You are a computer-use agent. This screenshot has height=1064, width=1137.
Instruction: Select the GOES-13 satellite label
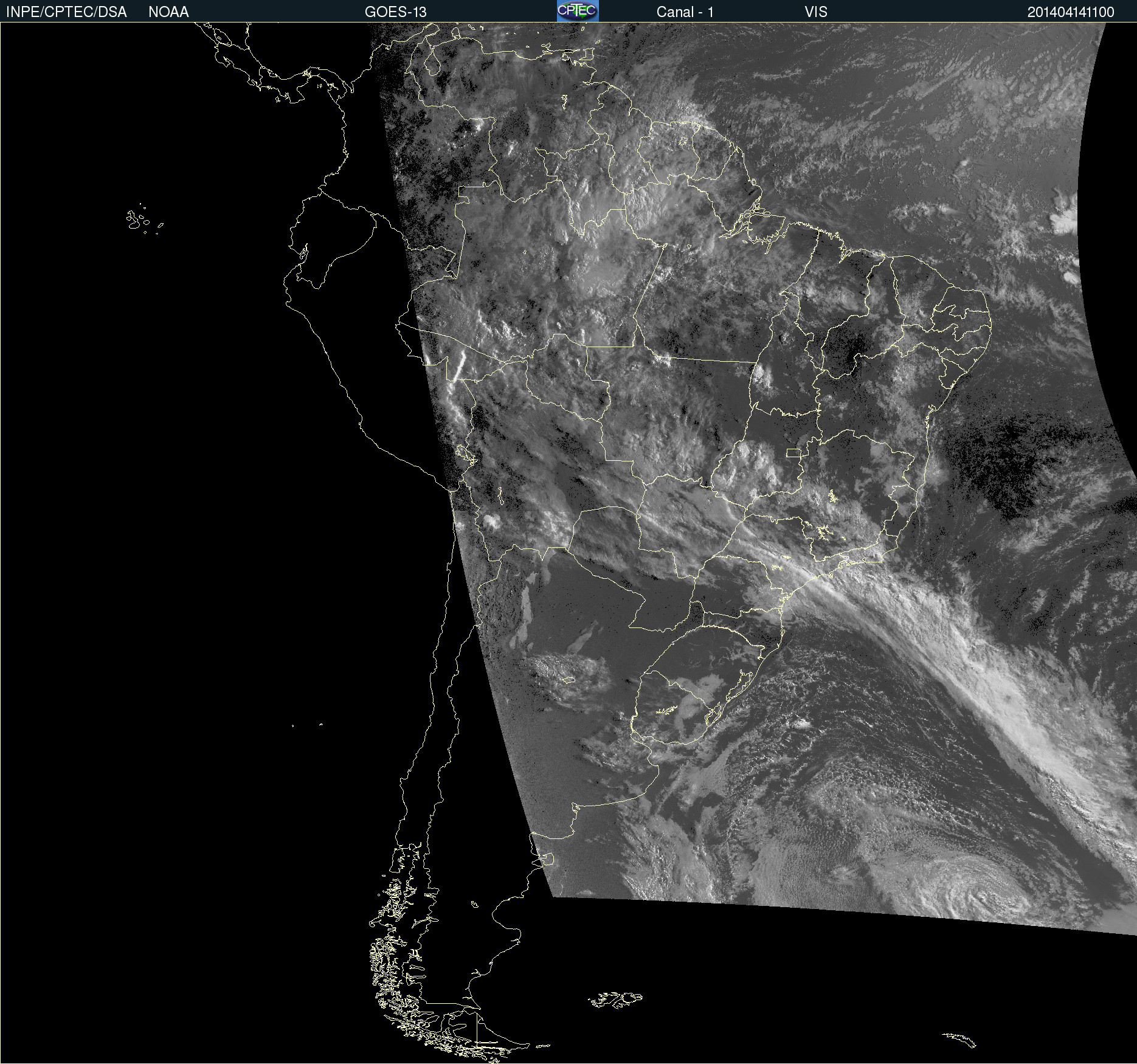pyautogui.click(x=396, y=12)
